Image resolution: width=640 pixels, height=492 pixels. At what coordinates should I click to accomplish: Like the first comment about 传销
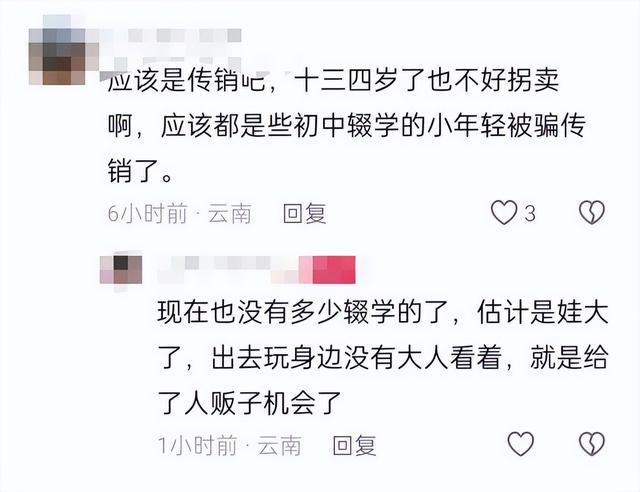click(x=504, y=213)
